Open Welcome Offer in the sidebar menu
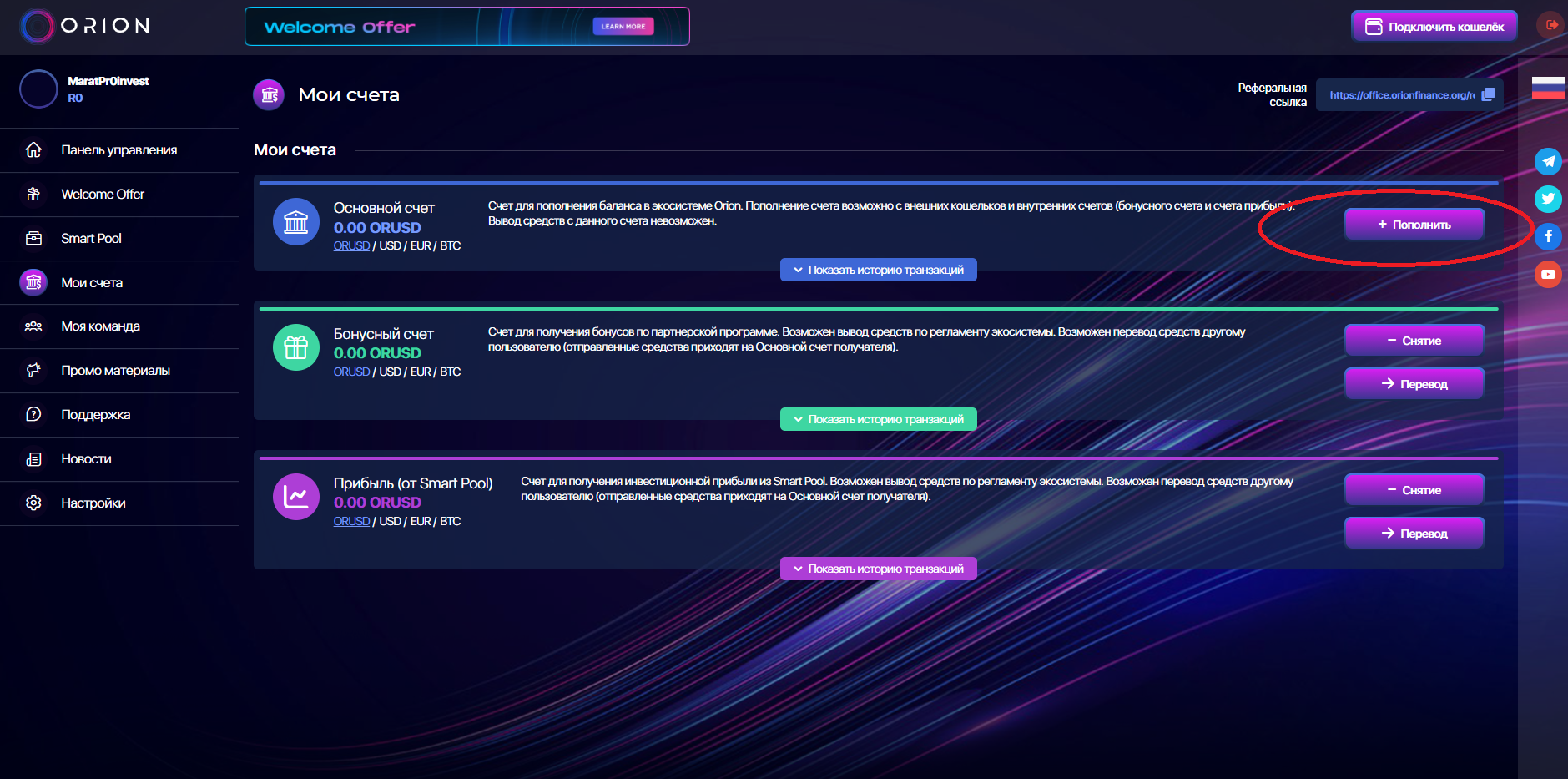Viewport: 1568px width, 779px height. pos(119,195)
